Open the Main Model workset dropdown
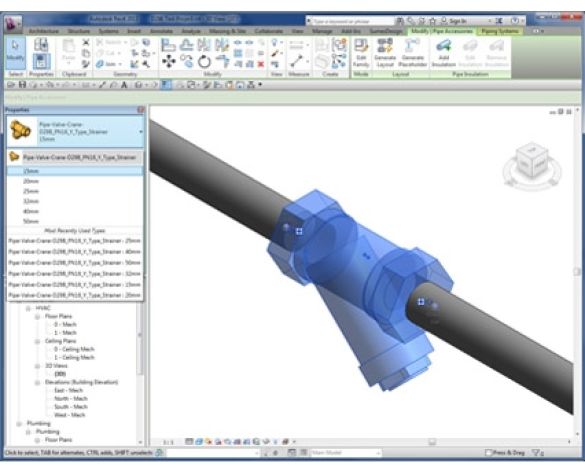The height and width of the screenshot is (471, 585). (344, 453)
